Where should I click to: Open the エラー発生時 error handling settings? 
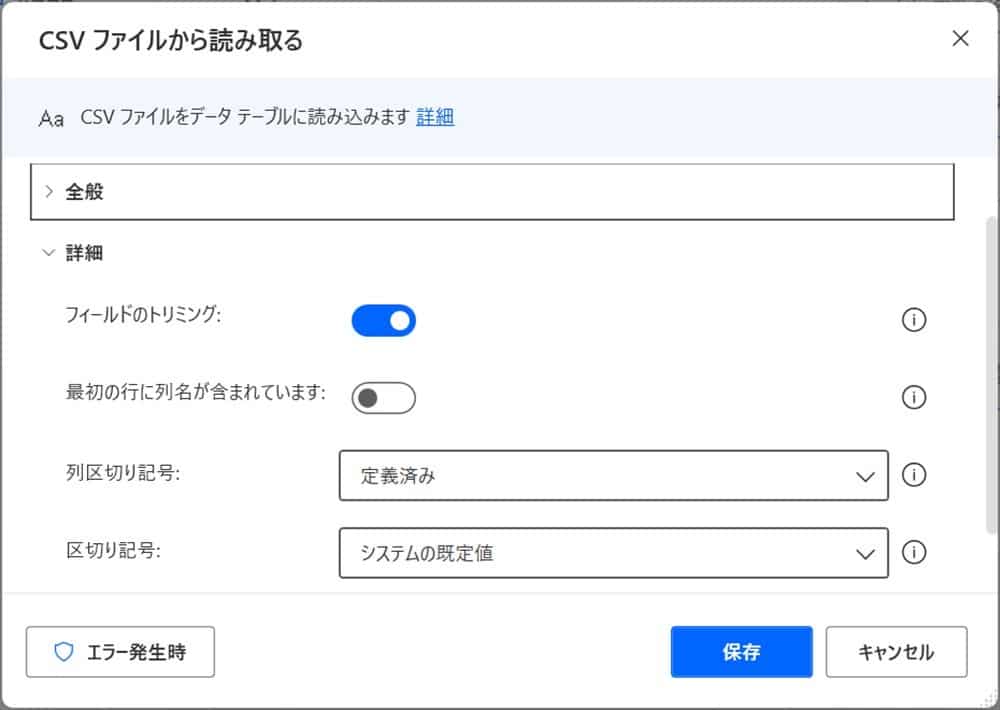coord(120,651)
